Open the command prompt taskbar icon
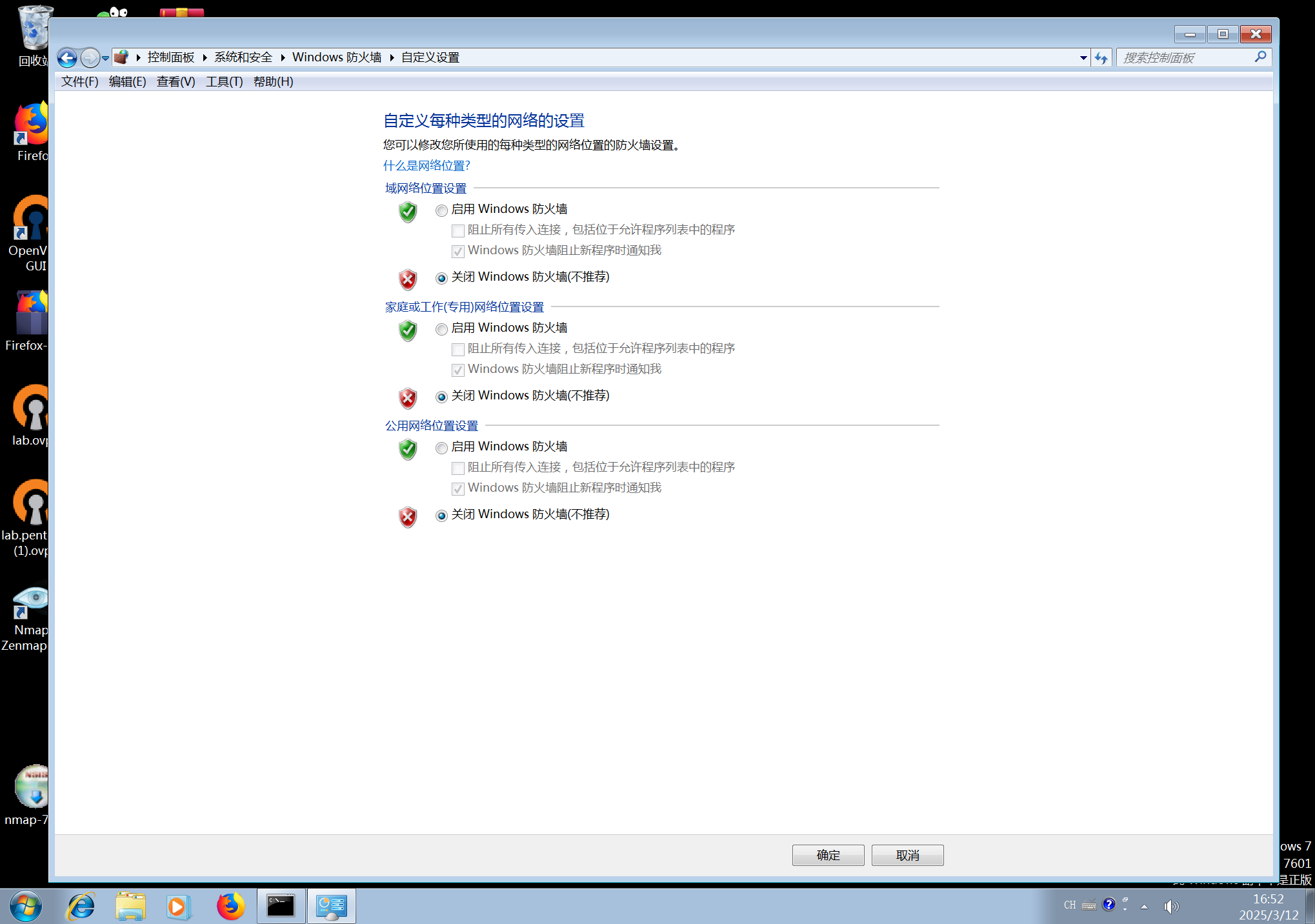This screenshot has height=924, width=1315. [x=281, y=907]
